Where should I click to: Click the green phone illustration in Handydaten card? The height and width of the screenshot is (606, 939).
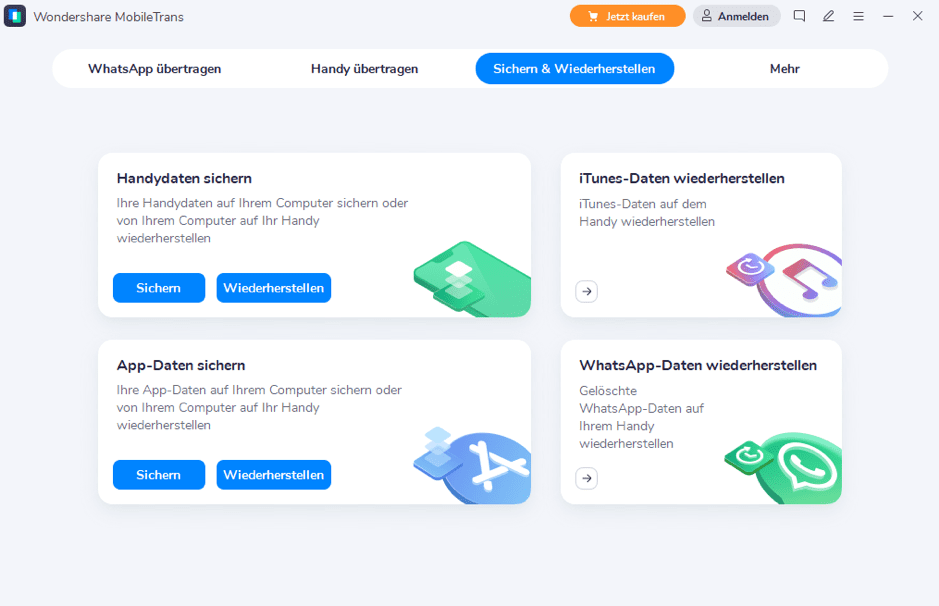coord(472,279)
